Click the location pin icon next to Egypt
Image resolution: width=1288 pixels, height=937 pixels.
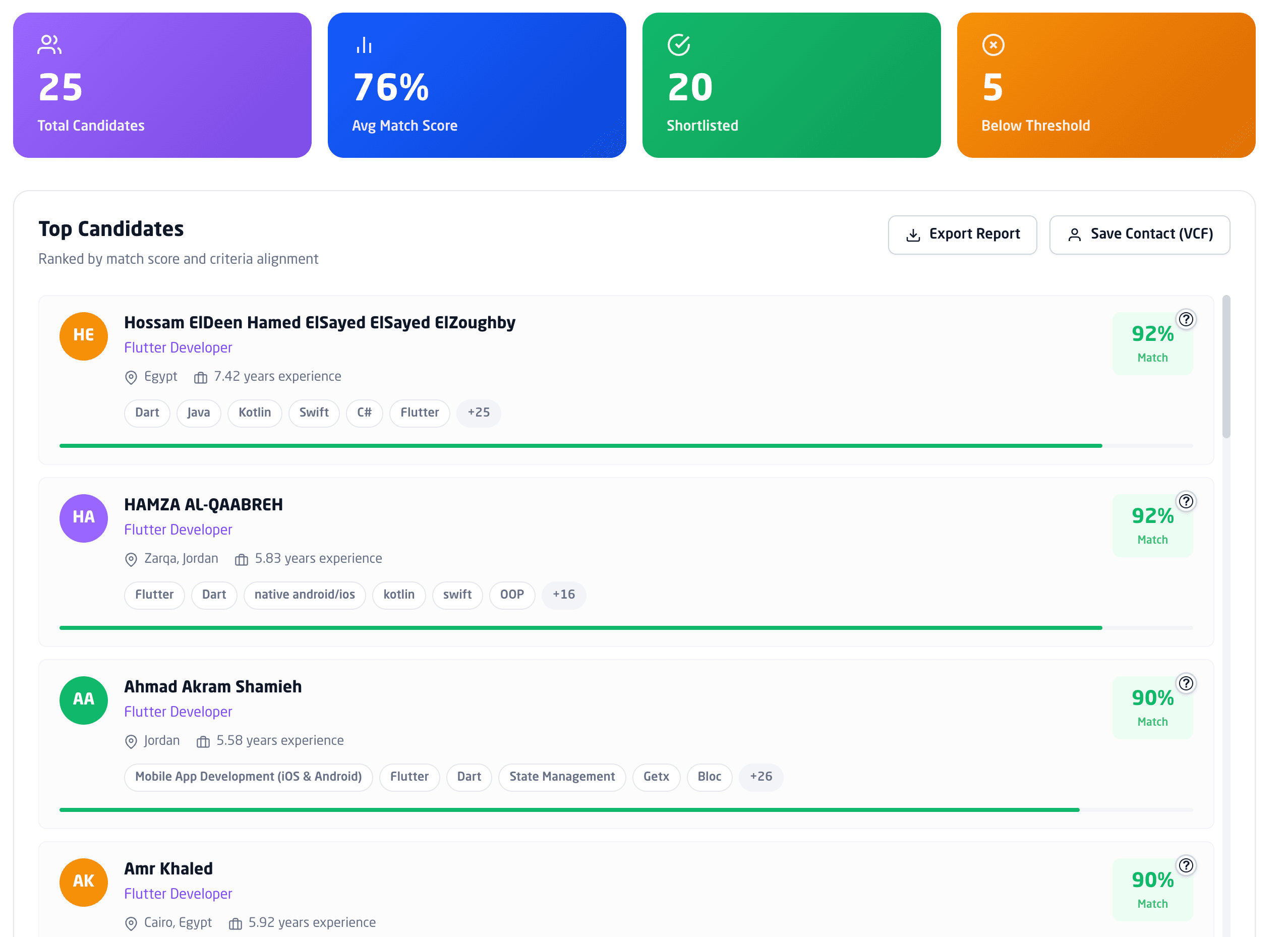click(131, 378)
